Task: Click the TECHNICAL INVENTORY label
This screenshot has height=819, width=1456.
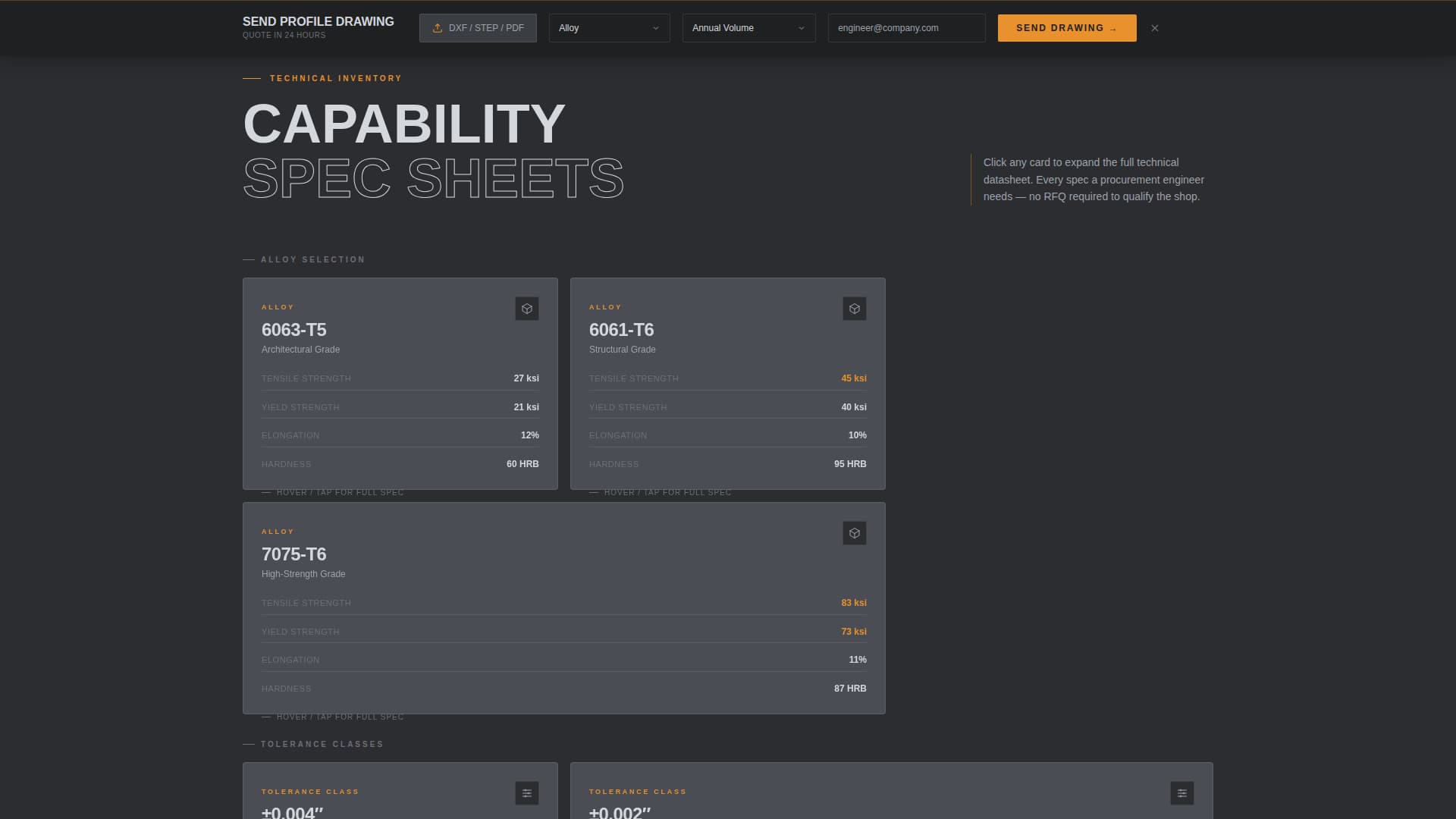Action: [335, 78]
